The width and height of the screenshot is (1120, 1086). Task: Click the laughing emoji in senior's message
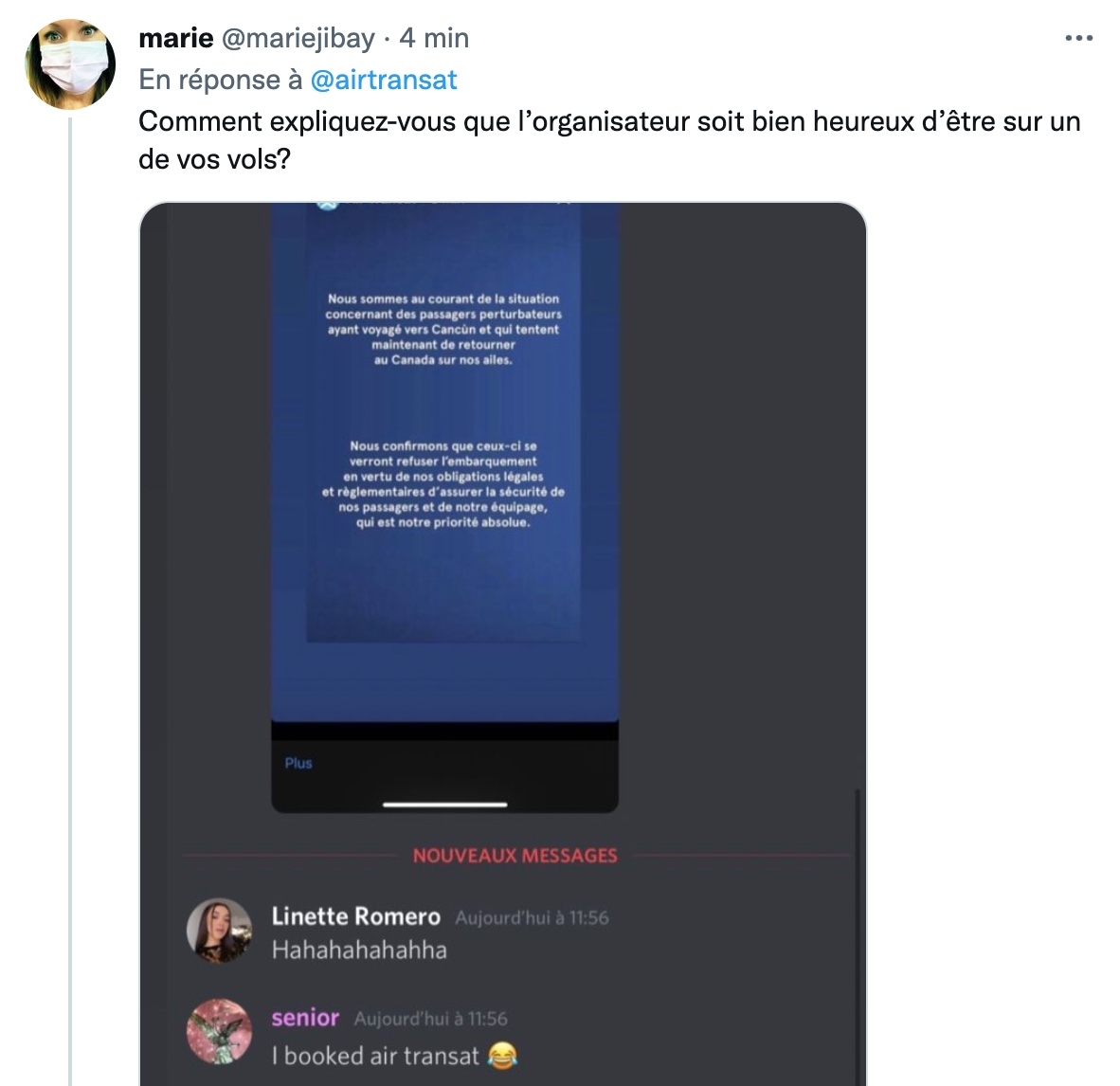(x=502, y=1056)
